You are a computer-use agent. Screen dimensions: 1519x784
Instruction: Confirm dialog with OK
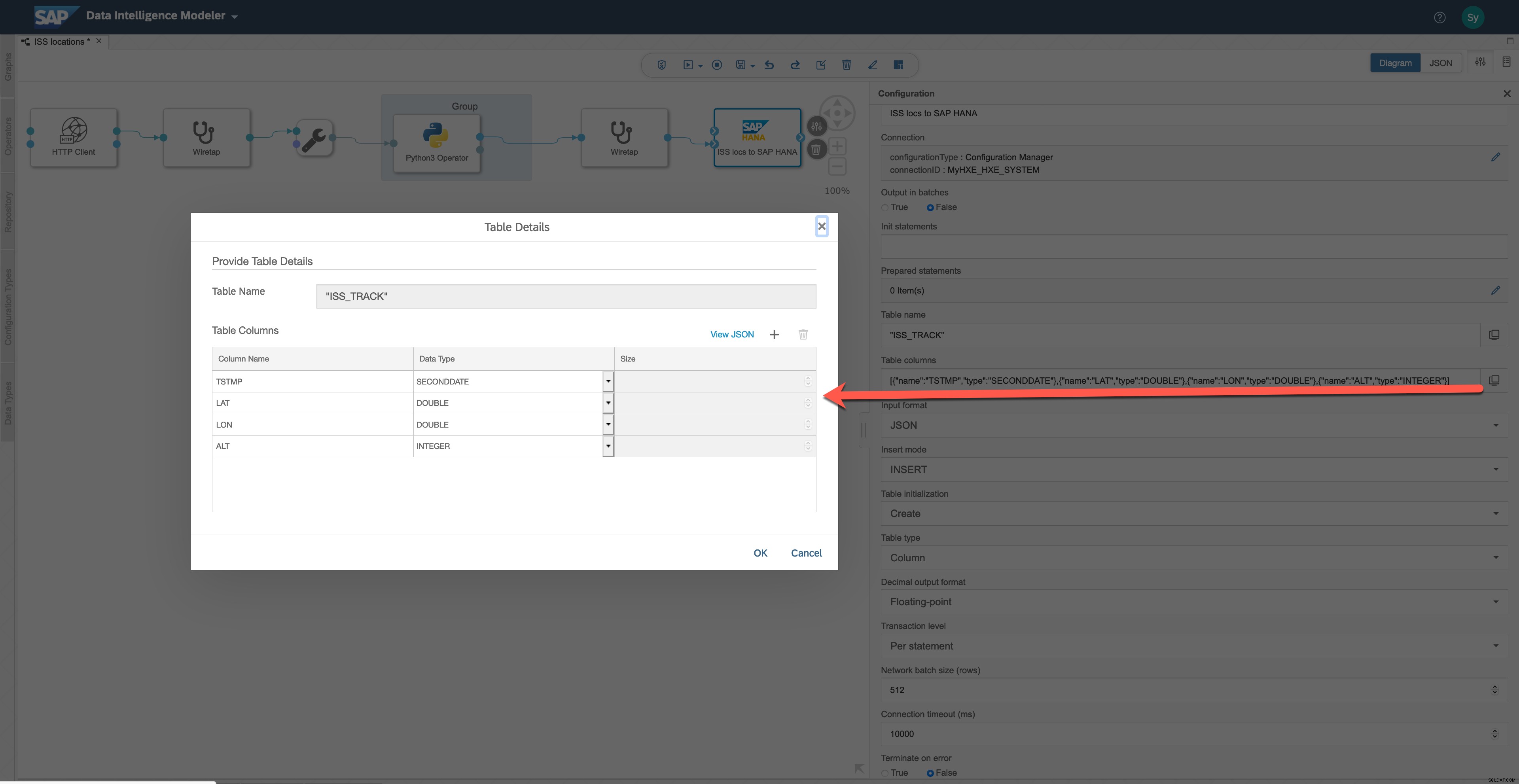[760, 553]
